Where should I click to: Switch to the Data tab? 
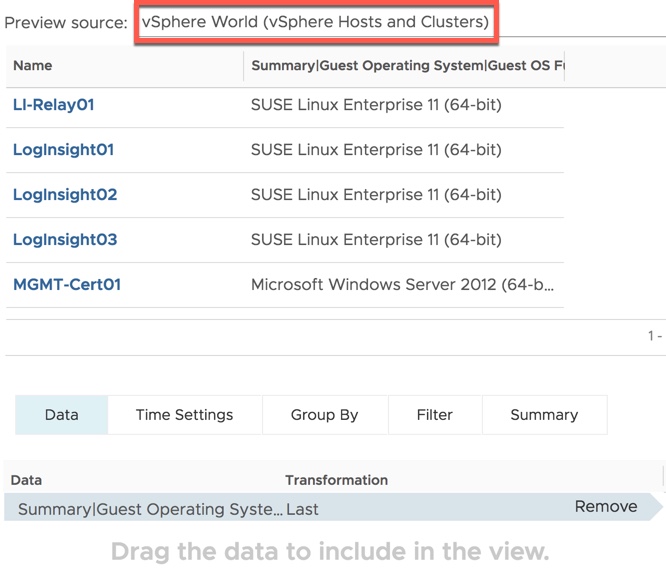click(x=62, y=415)
